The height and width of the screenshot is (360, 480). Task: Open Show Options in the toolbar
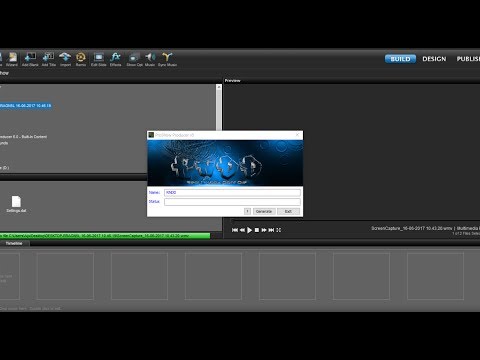coord(135,60)
